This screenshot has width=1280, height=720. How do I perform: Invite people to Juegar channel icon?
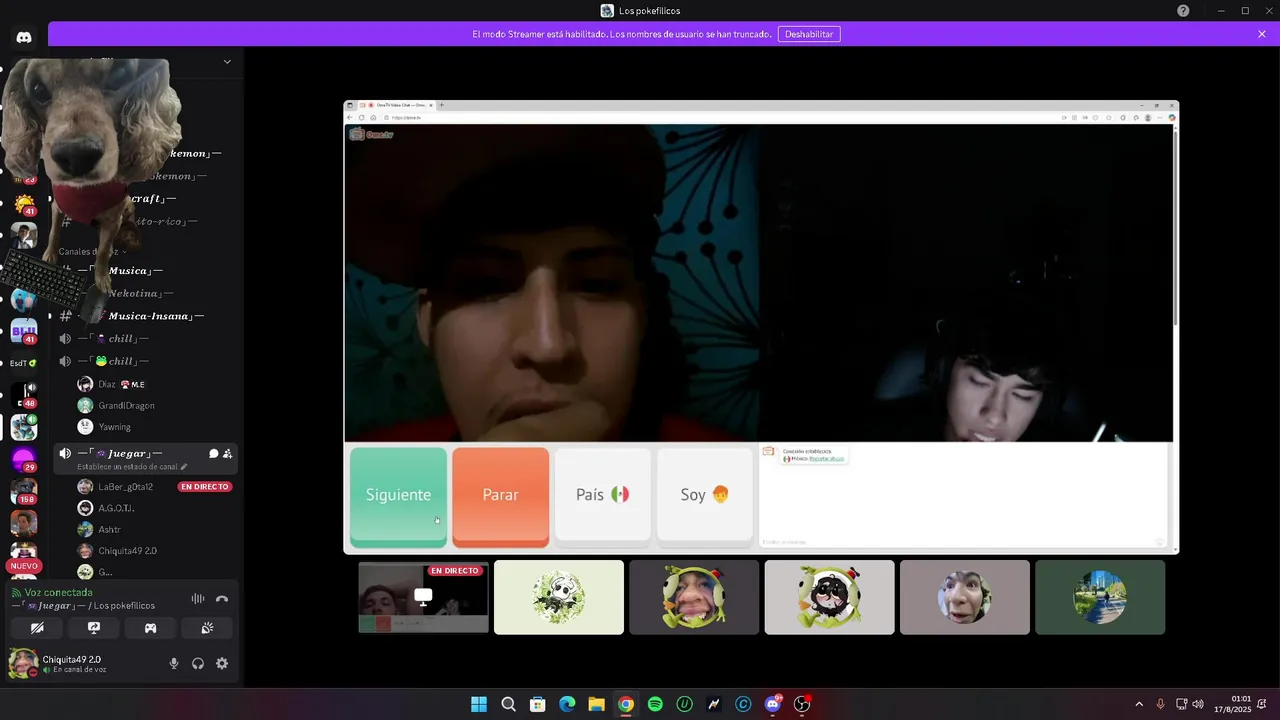(228, 454)
